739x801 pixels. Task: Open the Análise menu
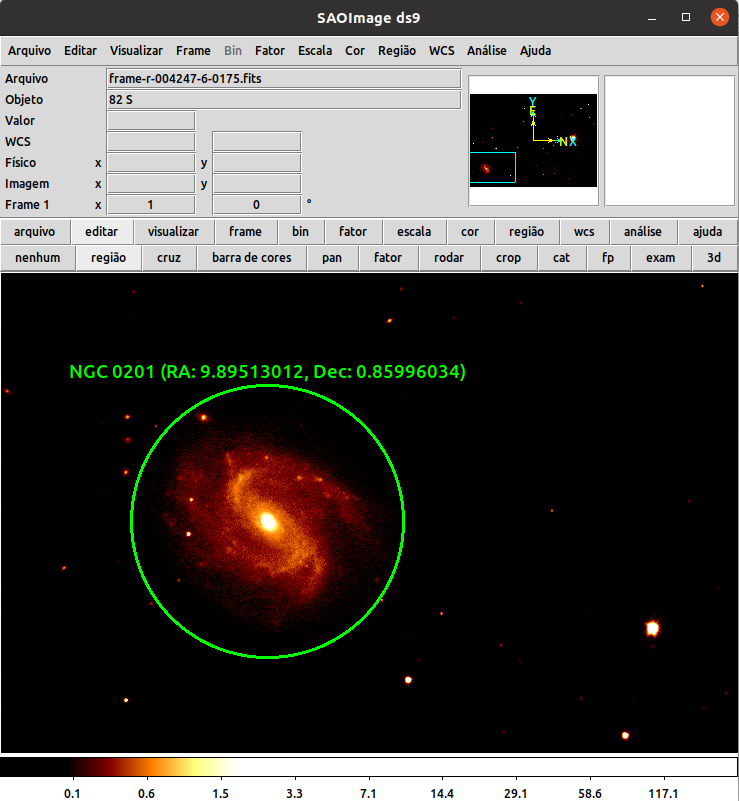click(x=486, y=50)
